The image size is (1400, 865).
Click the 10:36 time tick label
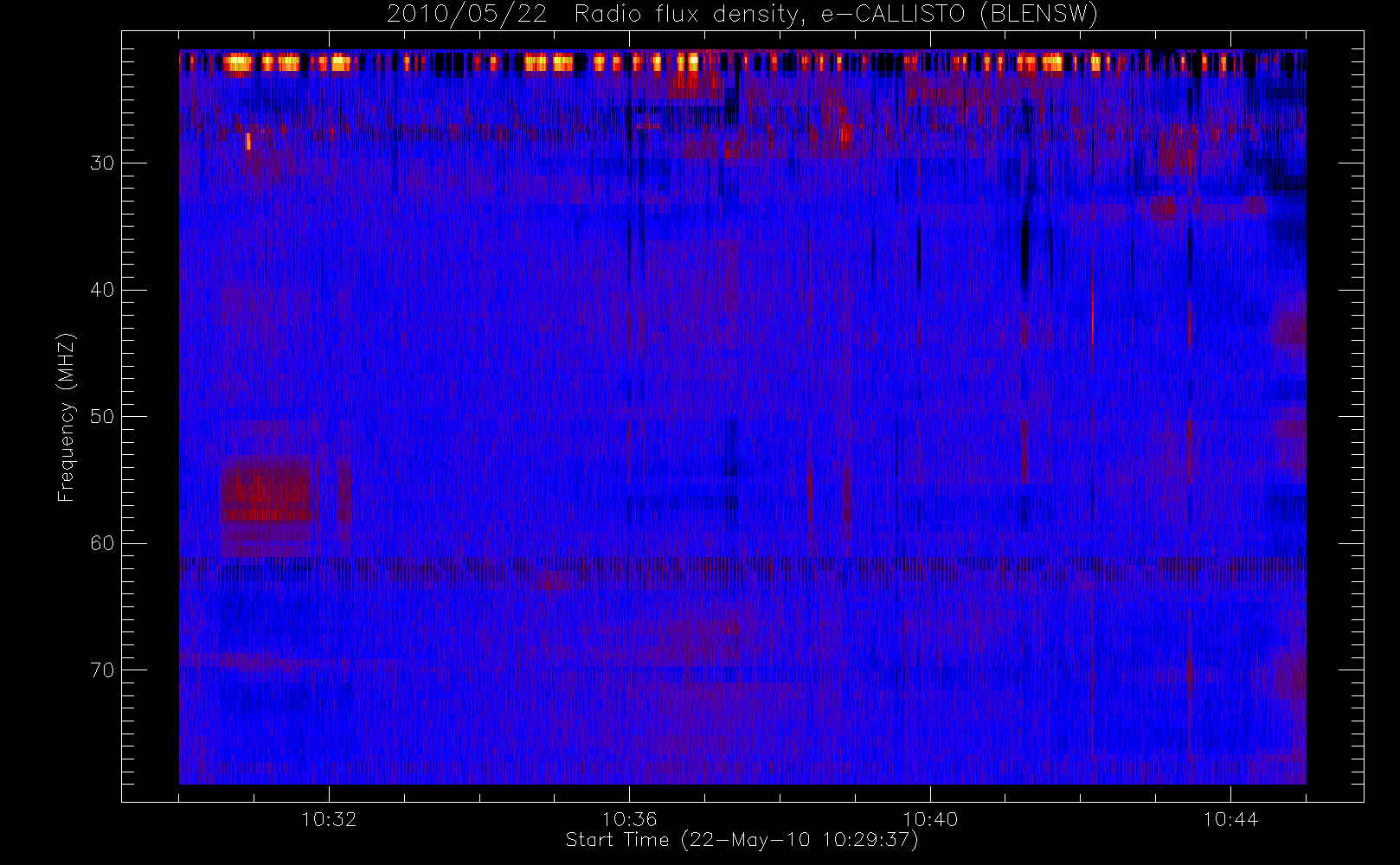click(x=630, y=819)
